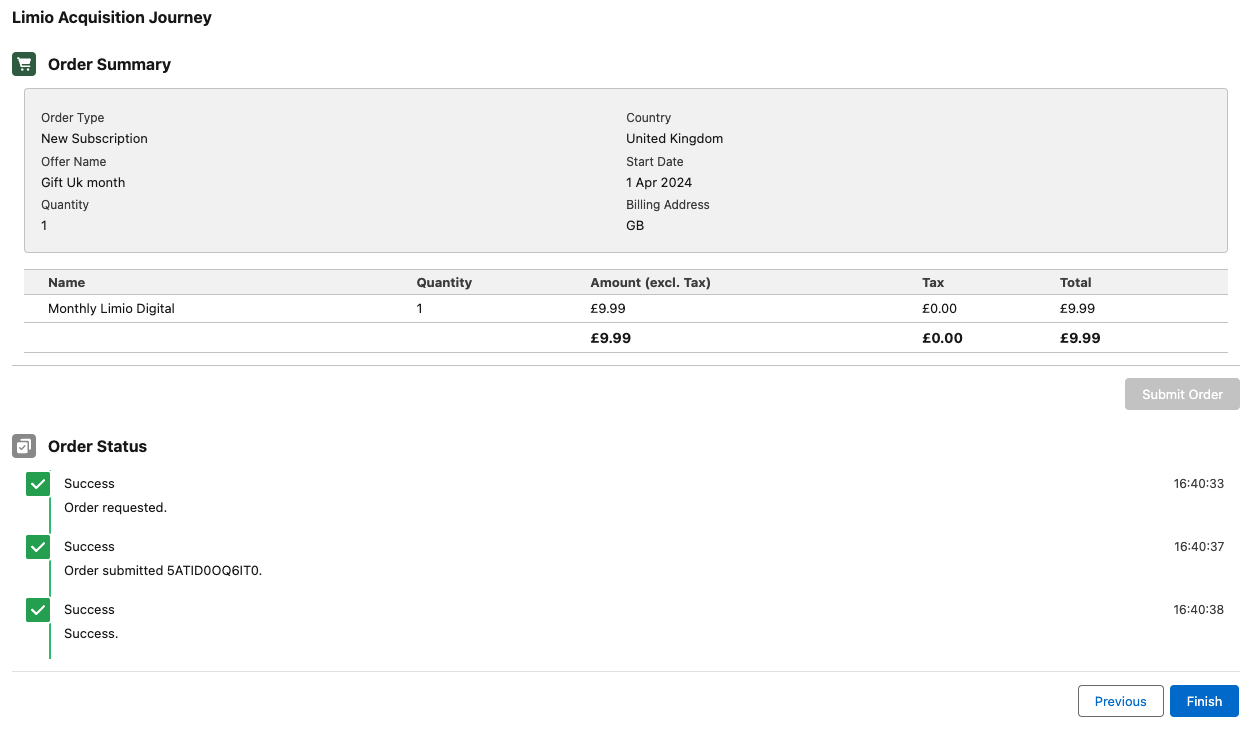
Task: Click the Name column header
Action: click(x=66, y=283)
